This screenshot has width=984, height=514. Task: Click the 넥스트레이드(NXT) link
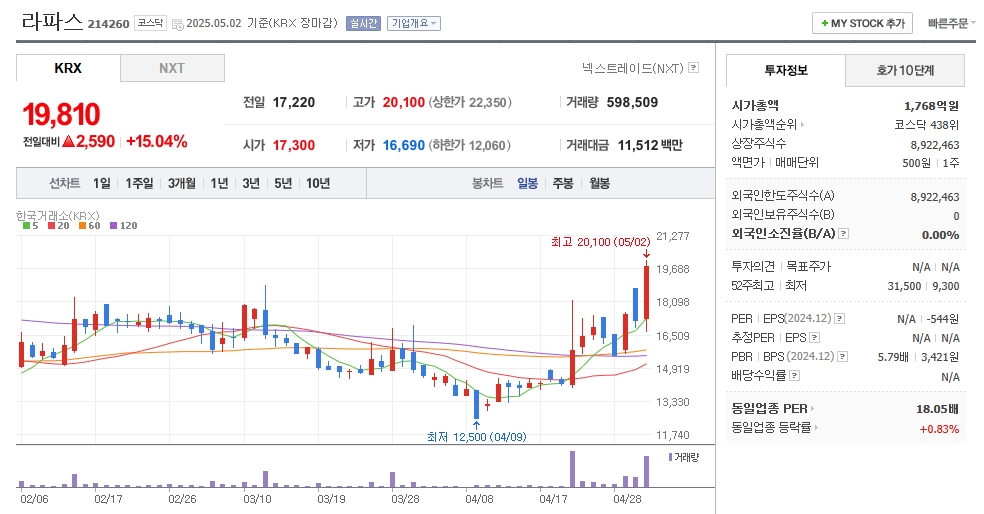tap(633, 68)
